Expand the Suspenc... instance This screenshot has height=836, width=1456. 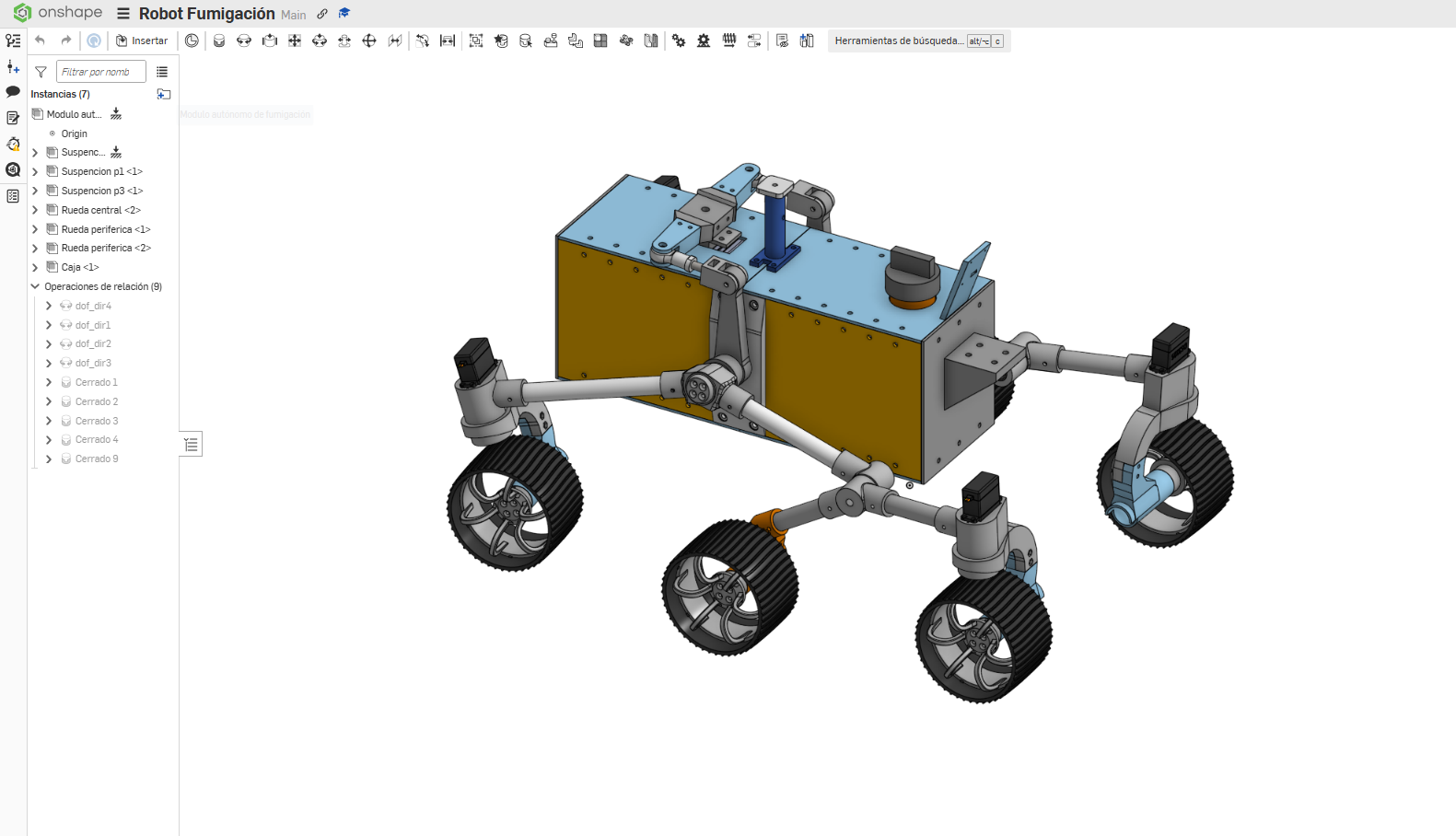35,153
